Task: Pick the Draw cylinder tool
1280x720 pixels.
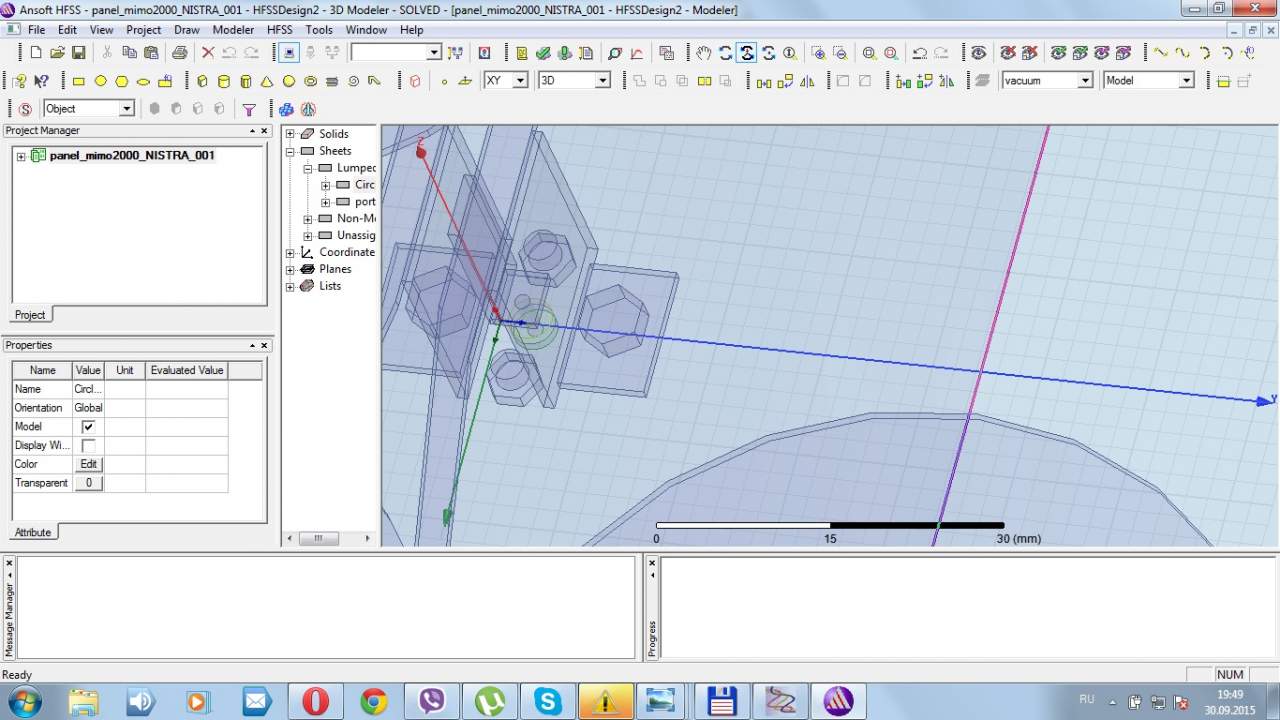Action: 223,81
